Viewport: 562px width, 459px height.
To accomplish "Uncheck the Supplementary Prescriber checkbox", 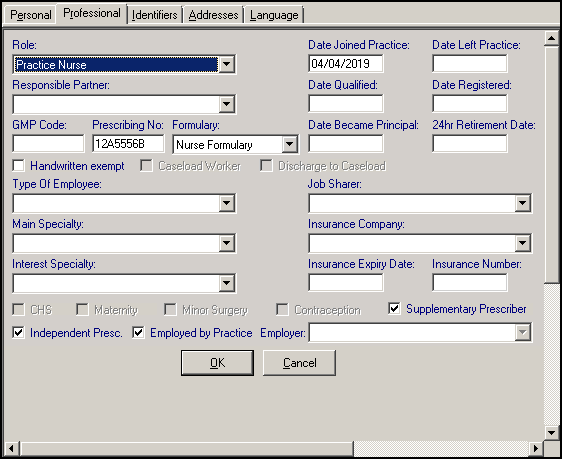I will point(394,309).
